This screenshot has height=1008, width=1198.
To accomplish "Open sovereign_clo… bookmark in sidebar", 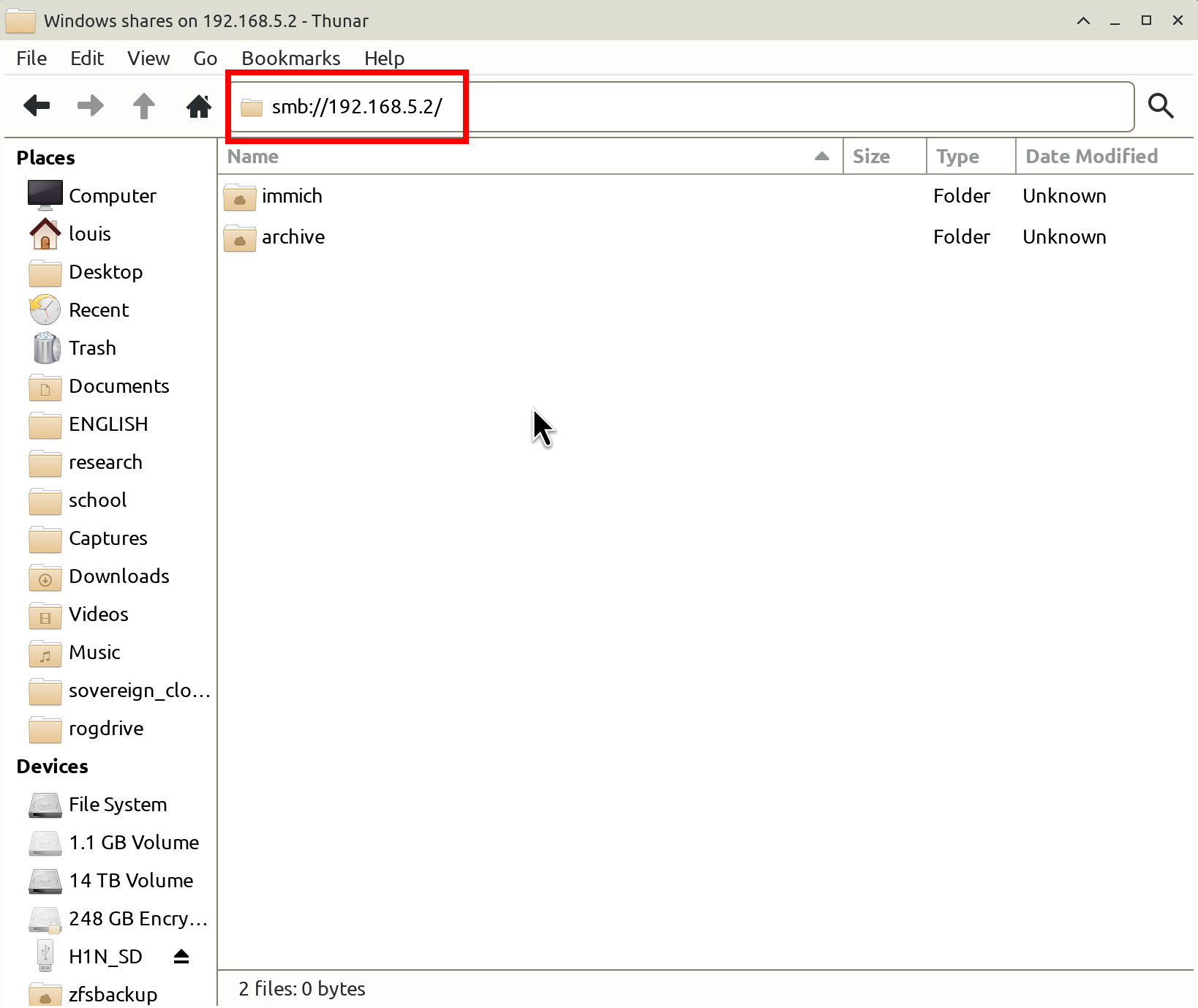I will click(110, 691).
